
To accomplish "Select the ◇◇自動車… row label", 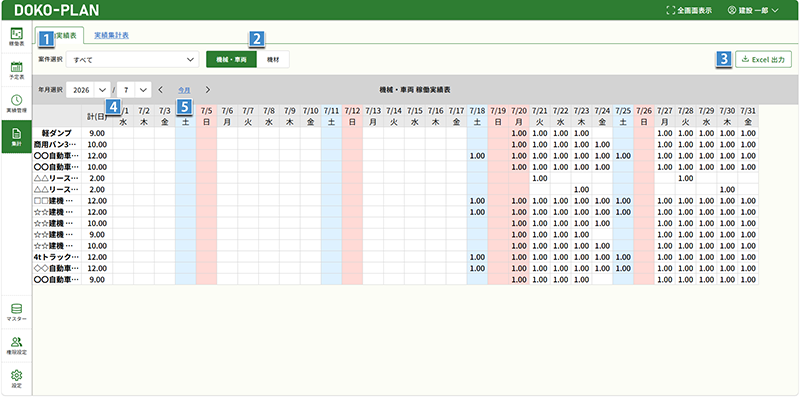I will (x=57, y=268).
